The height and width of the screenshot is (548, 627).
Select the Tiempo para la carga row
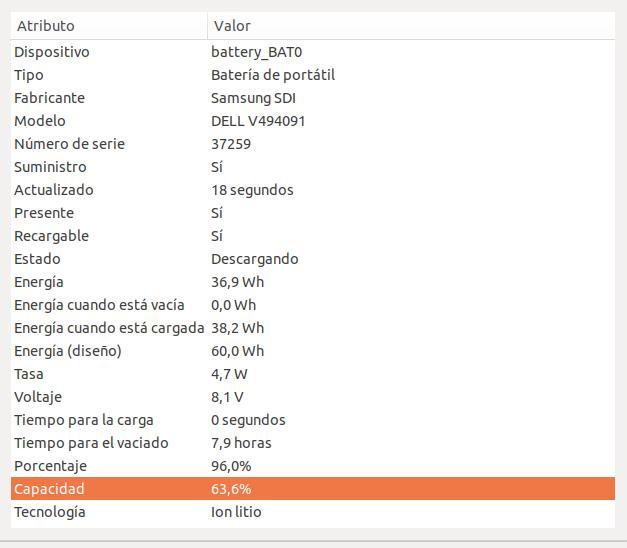313,420
